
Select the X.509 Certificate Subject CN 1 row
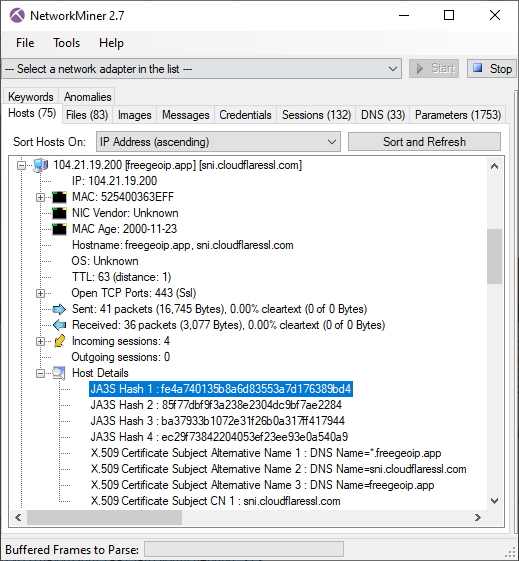click(x=215, y=501)
